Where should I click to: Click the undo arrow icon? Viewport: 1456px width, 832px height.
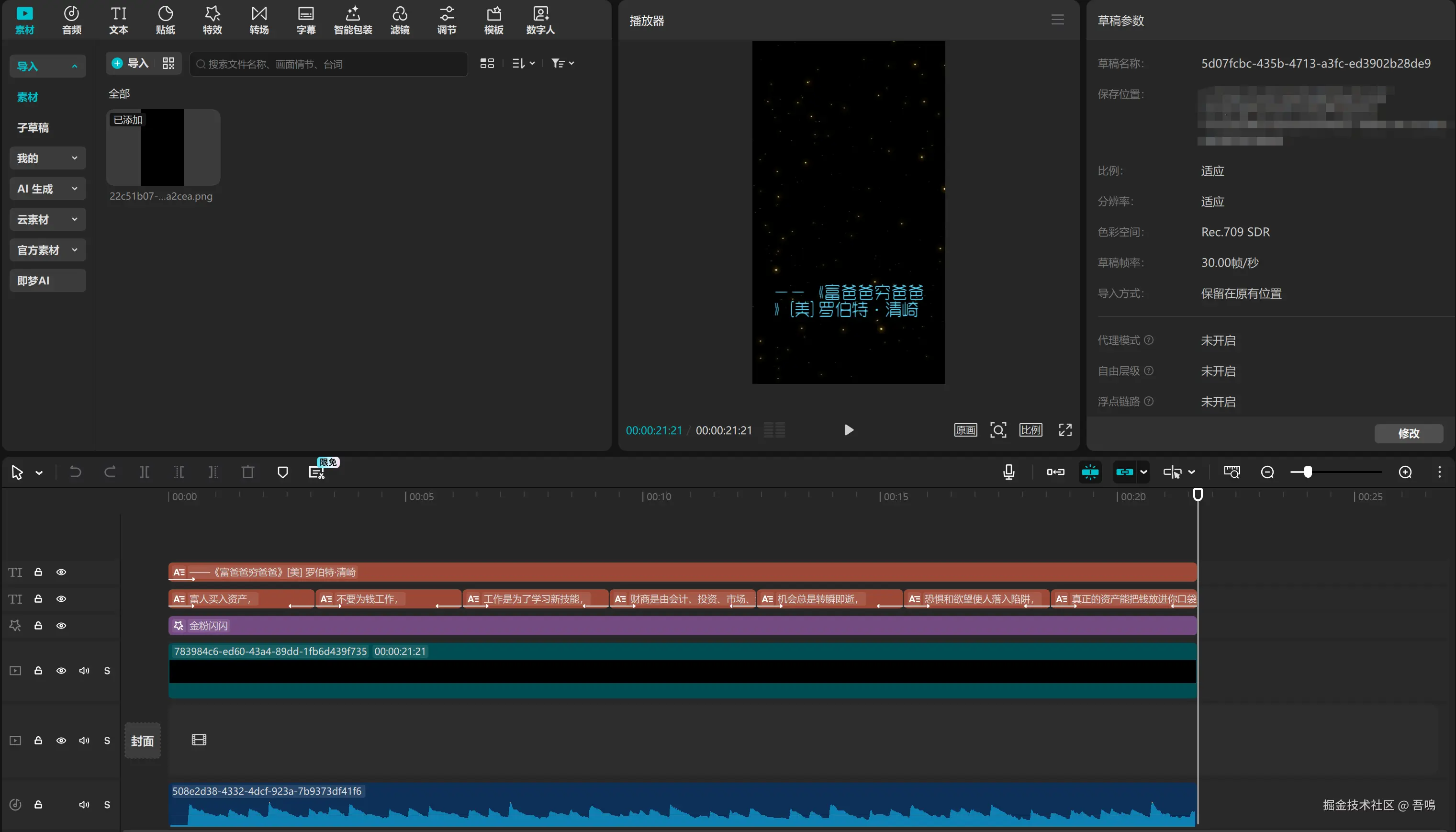[x=76, y=472]
